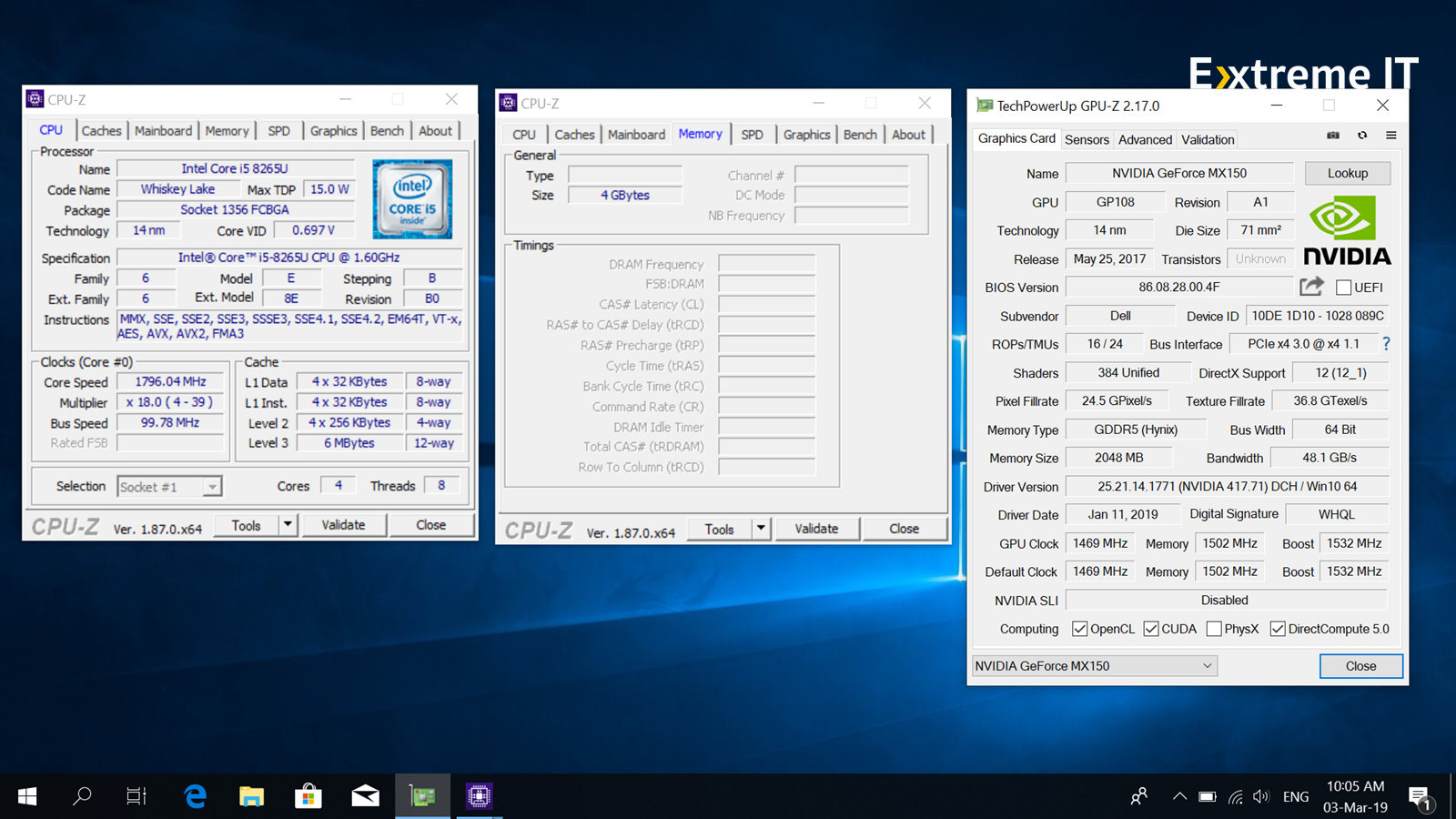
Task: Open About tab in left CPU-Z window
Action: (x=435, y=131)
